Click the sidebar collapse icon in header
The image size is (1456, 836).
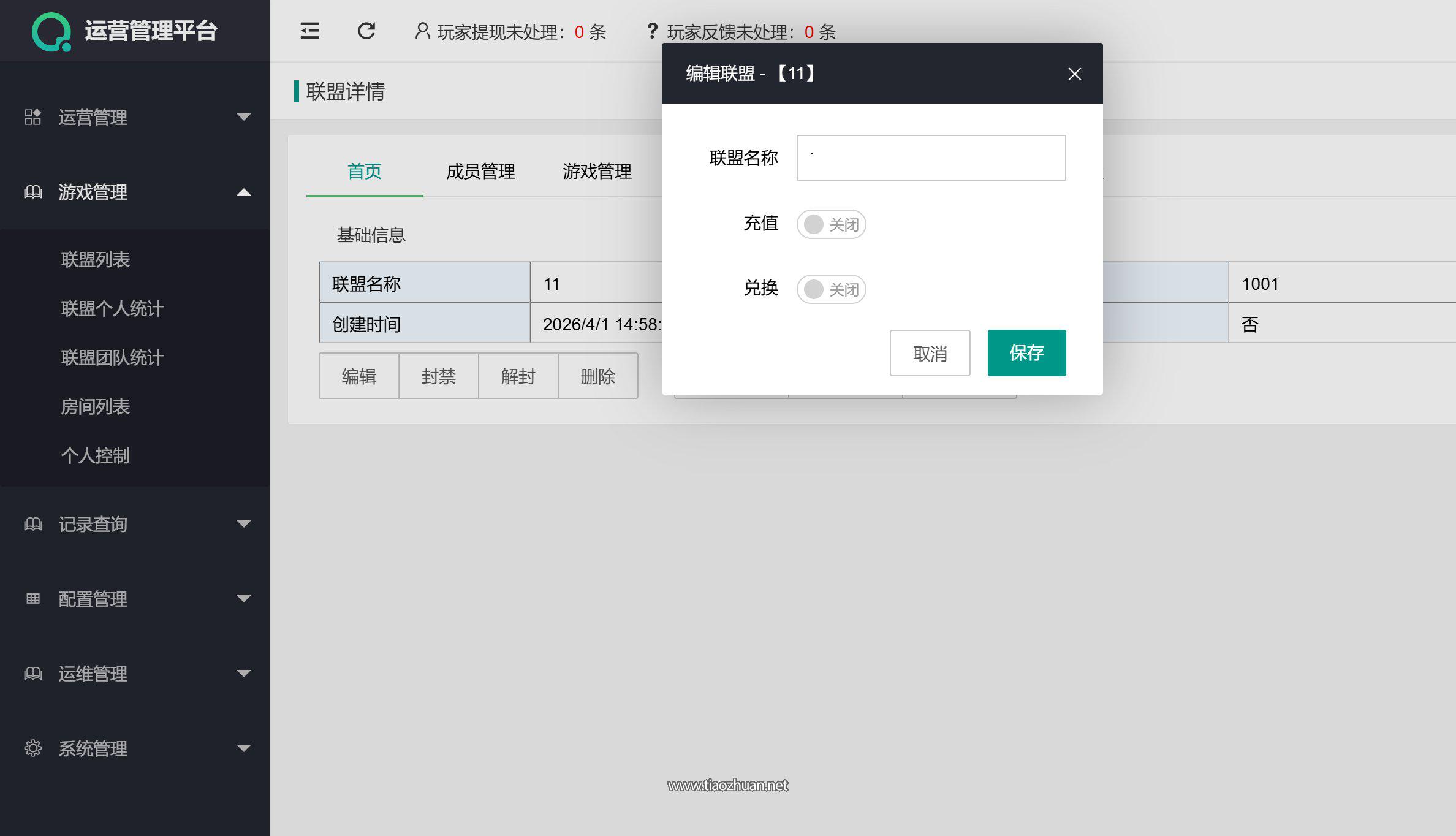(x=309, y=31)
